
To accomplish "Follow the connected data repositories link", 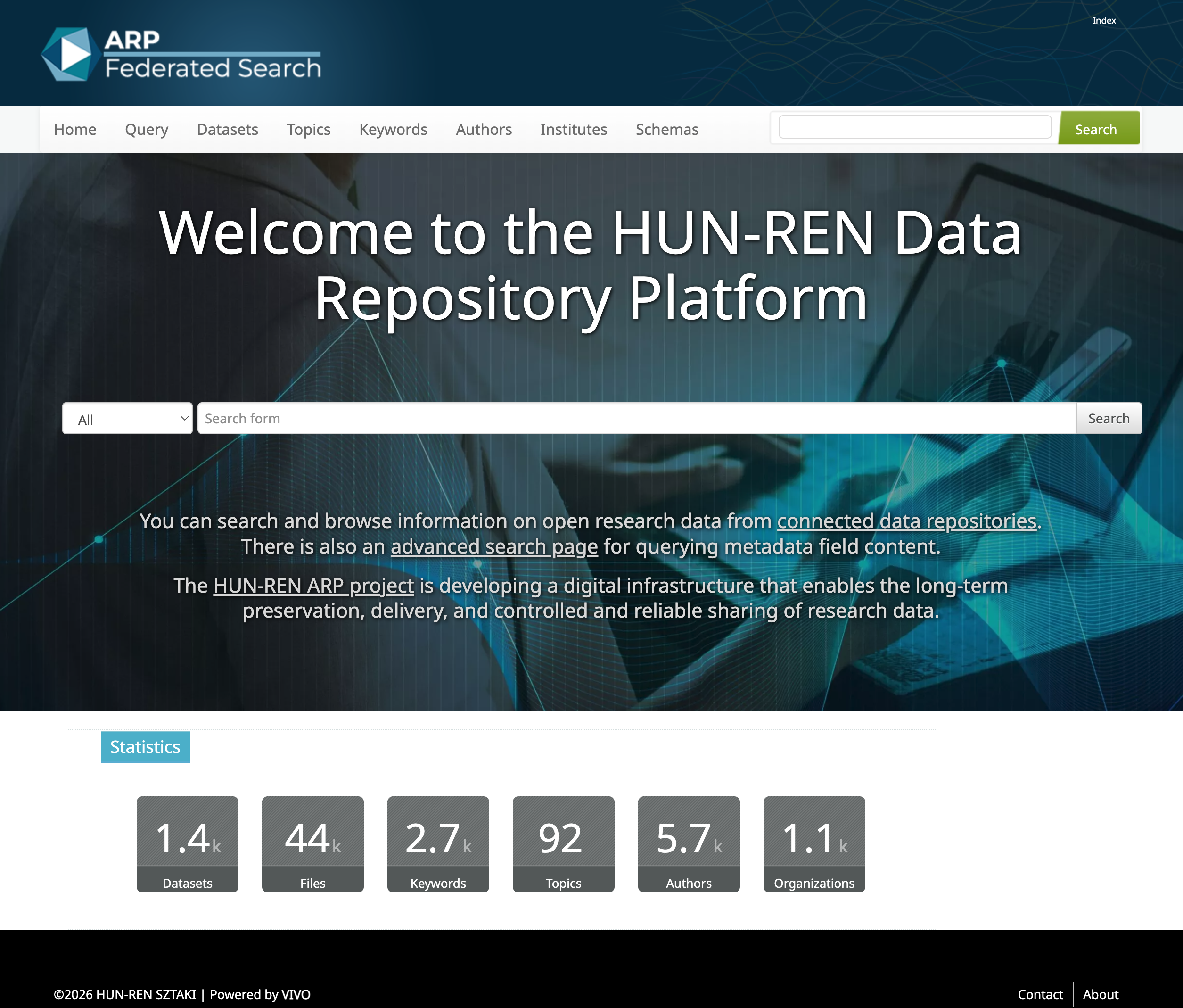I will coord(906,521).
